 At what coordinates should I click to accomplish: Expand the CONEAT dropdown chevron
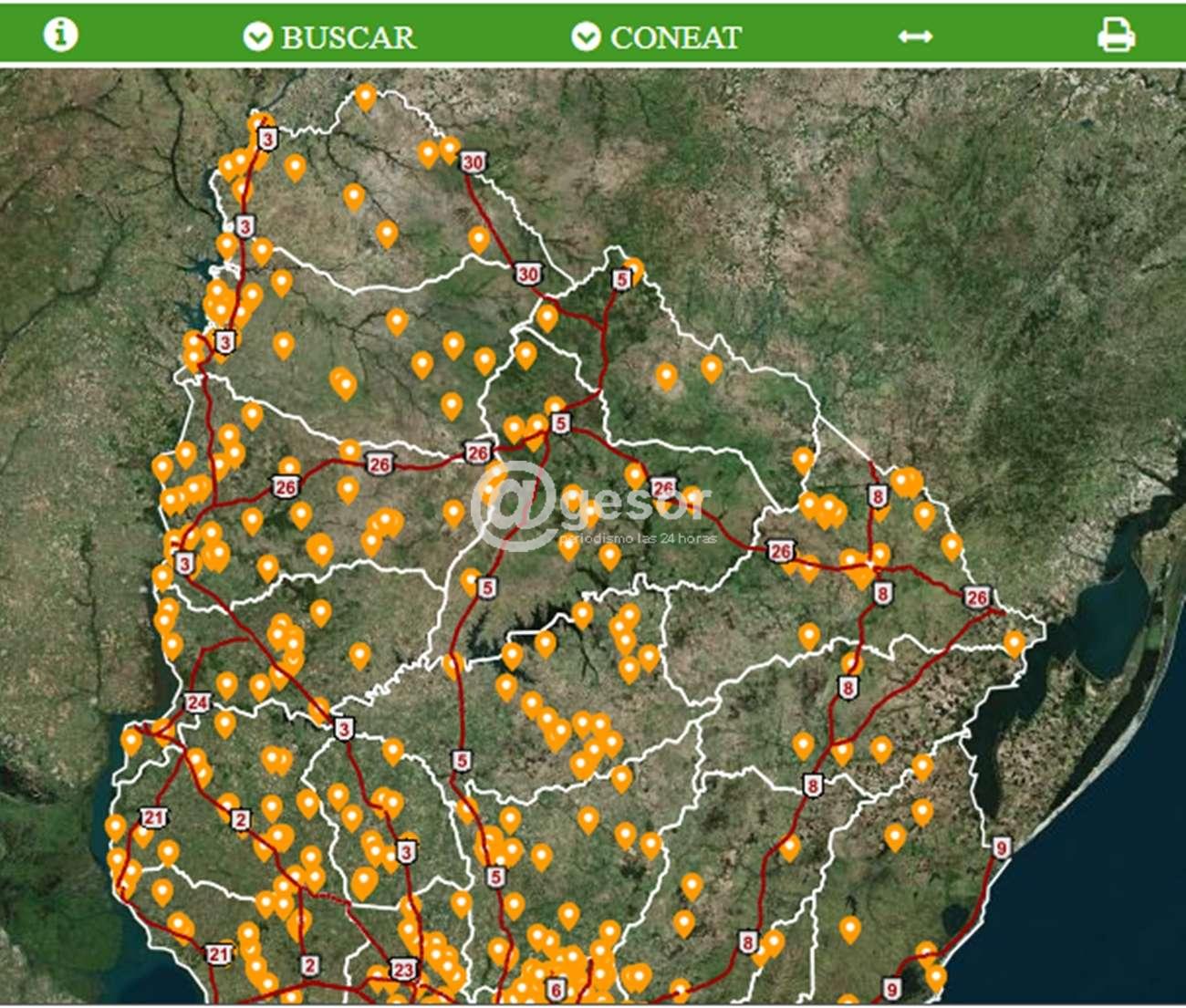[586, 36]
